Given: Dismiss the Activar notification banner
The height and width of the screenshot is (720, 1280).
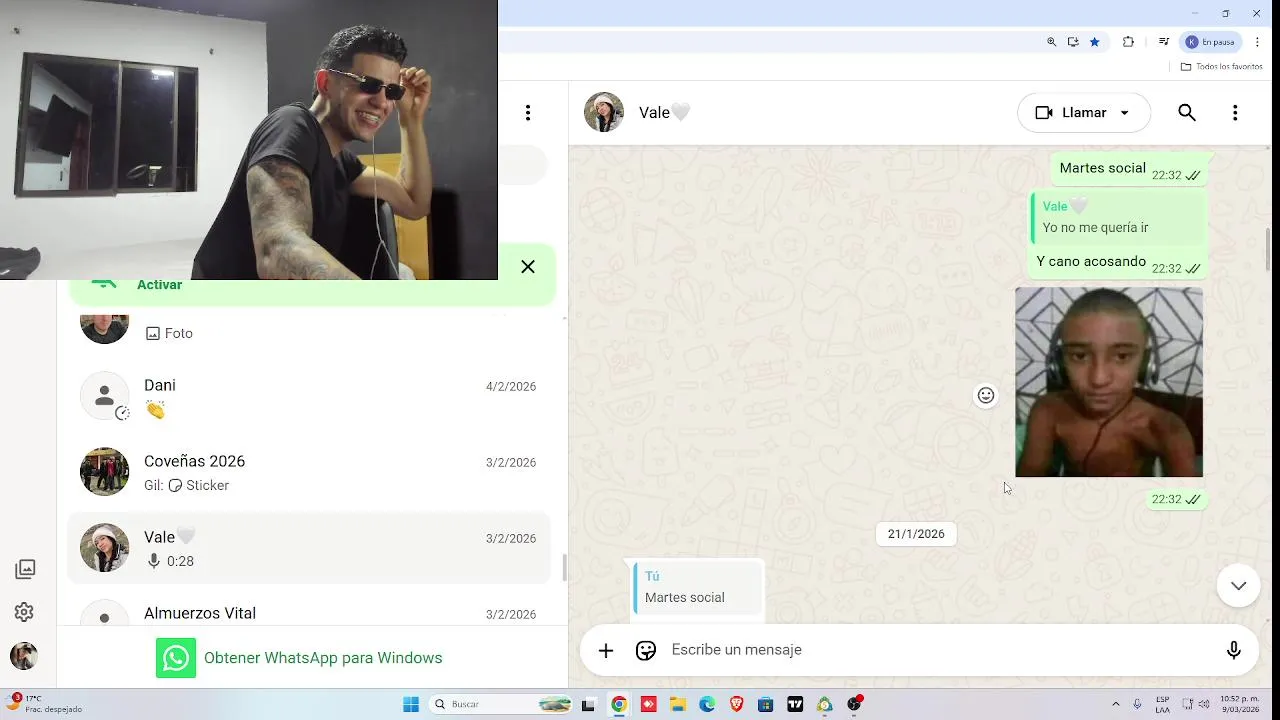Looking at the screenshot, I should click(x=528, y=267).
